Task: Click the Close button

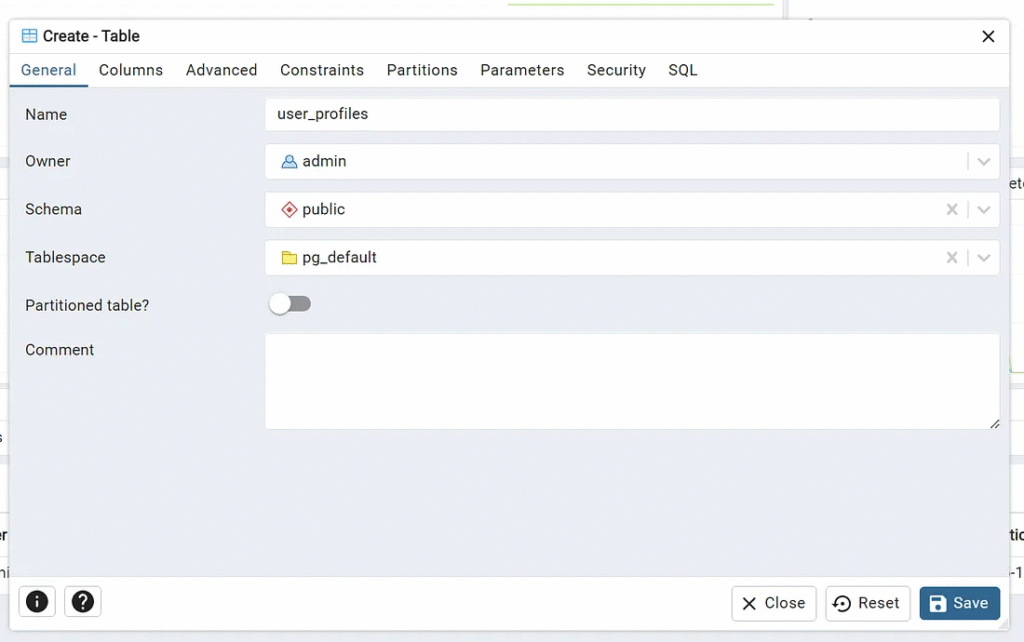Action: point(774,603)
